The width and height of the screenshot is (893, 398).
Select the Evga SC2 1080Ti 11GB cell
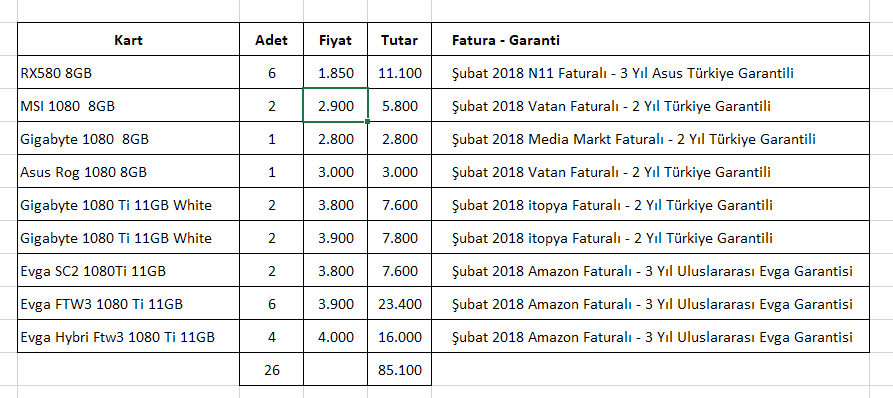click(129, 270)
